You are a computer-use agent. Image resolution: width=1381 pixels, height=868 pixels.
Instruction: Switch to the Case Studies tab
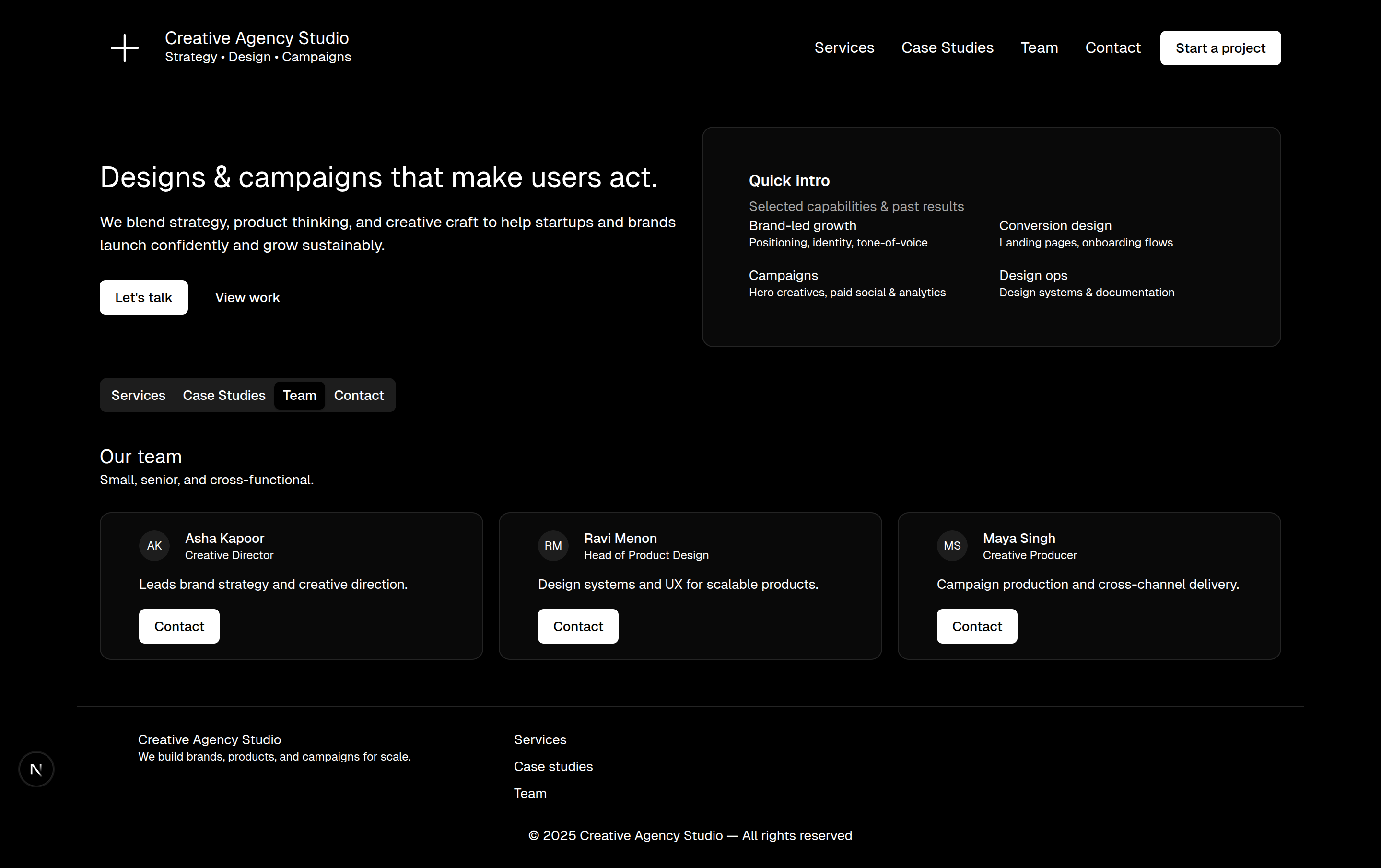223,395
